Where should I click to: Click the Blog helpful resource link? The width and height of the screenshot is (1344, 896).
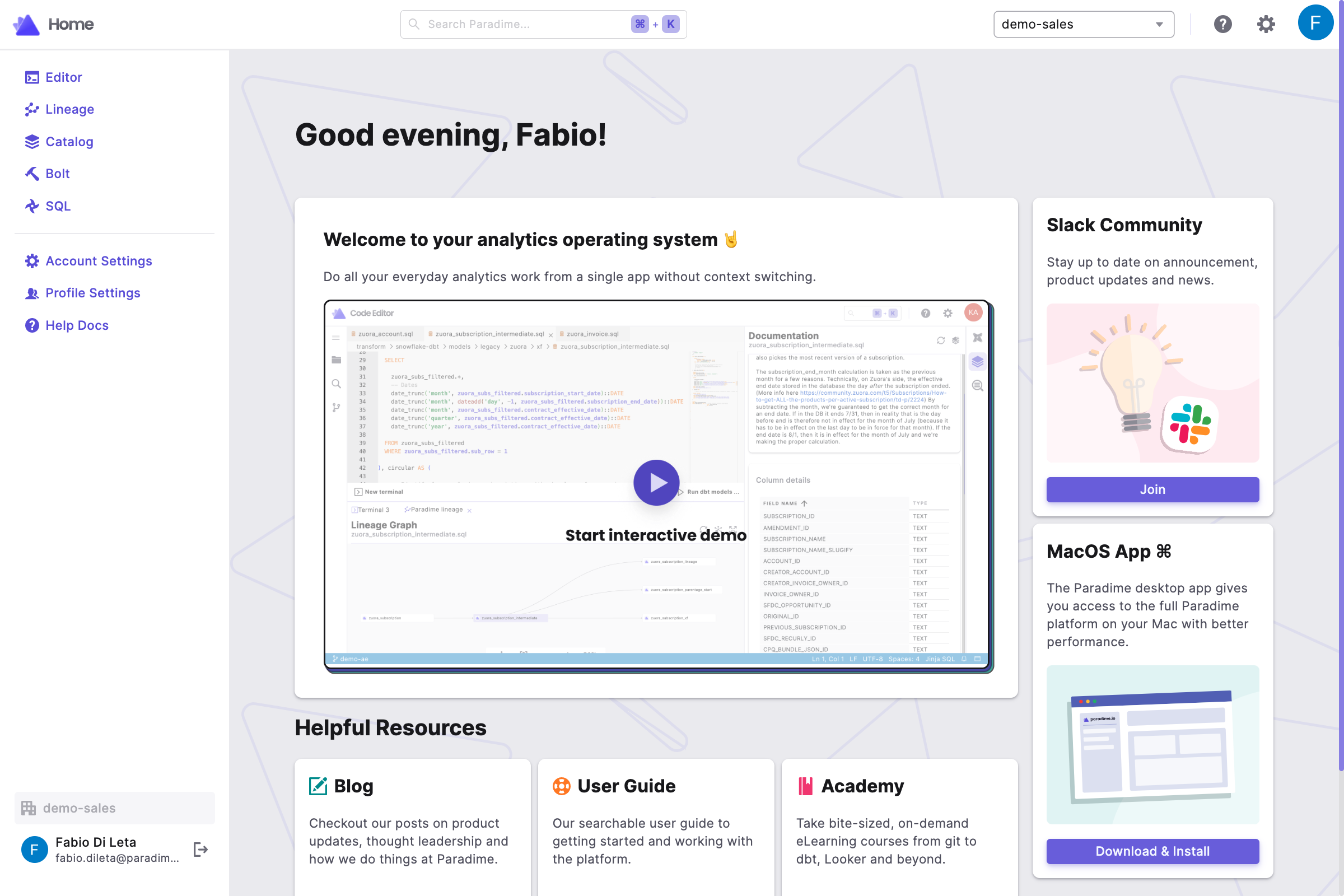pyautogui.click(x=355, y=785)
